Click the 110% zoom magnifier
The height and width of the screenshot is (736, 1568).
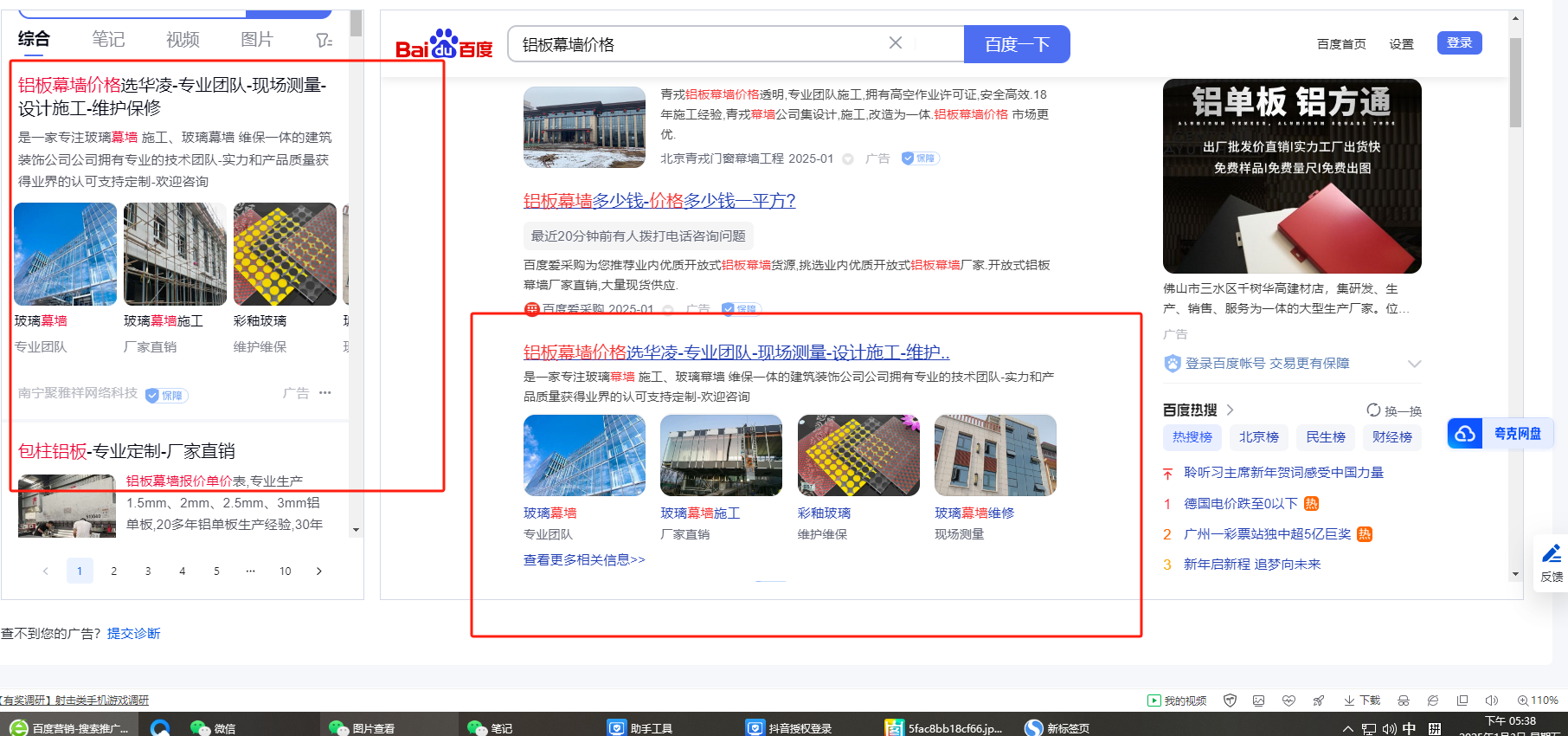pyautogui.click(x=1538, y=700)
